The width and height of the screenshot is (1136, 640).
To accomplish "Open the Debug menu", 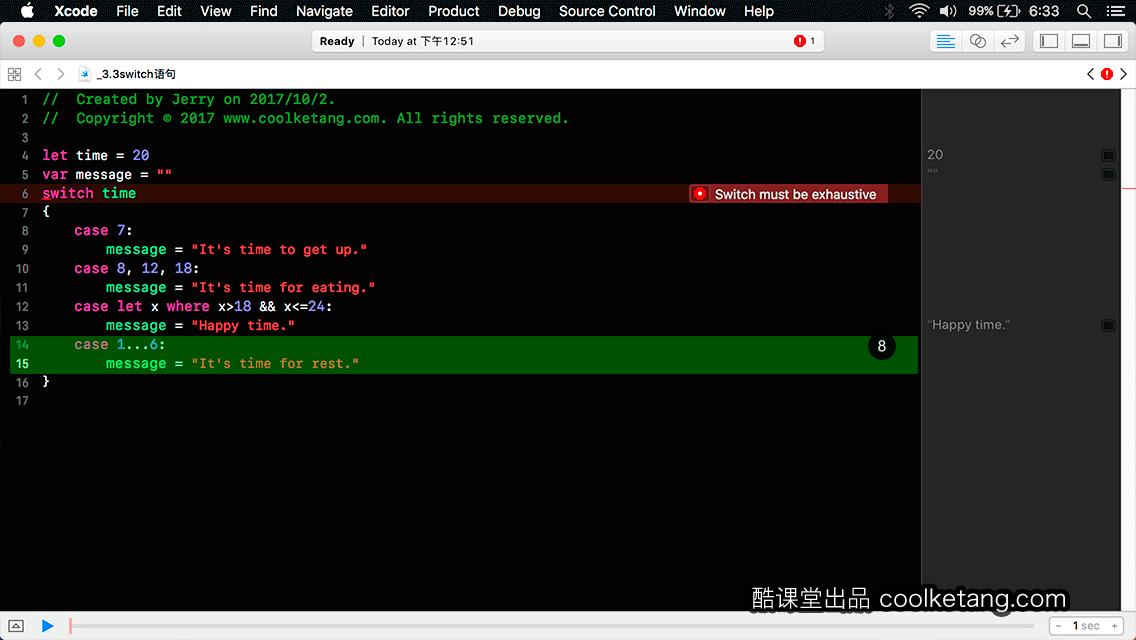I will (519, 11).
